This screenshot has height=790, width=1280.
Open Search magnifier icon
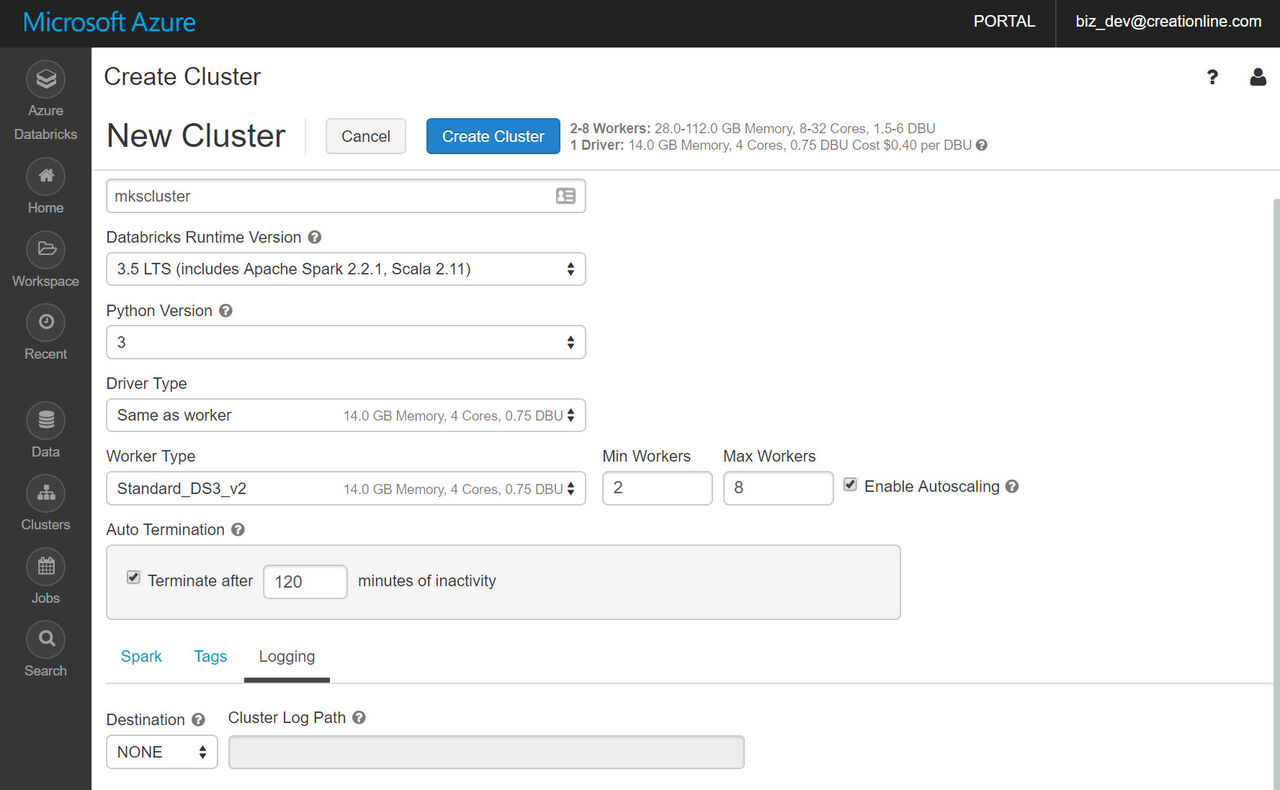[x=46, y=639]
